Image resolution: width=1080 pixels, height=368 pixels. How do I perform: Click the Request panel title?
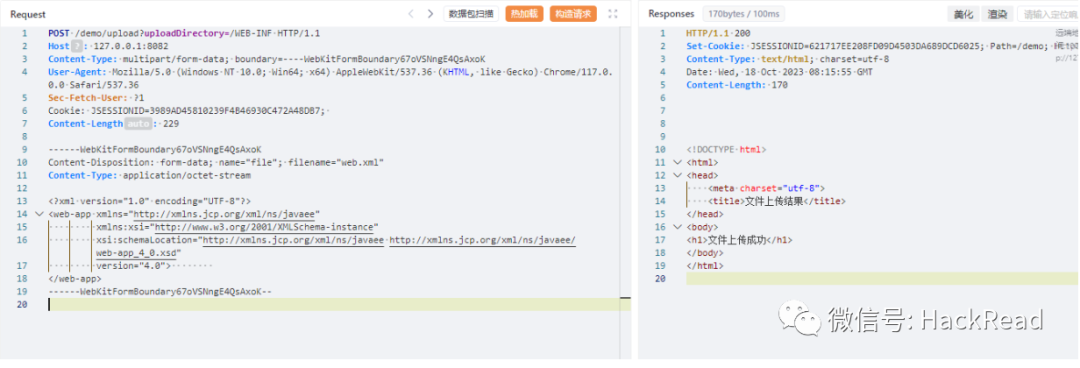28,14
